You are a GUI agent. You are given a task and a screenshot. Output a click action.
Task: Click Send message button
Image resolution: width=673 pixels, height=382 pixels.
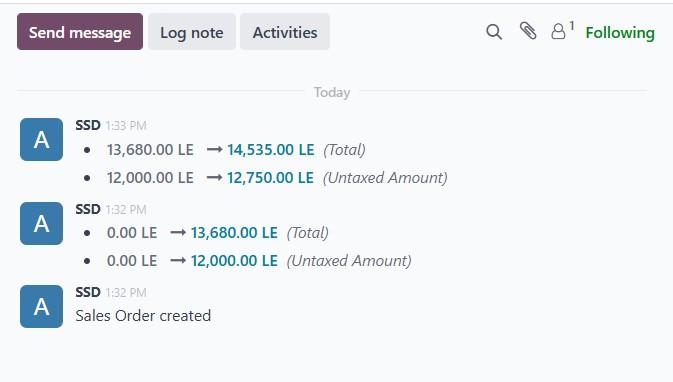(x=80, y=32)
